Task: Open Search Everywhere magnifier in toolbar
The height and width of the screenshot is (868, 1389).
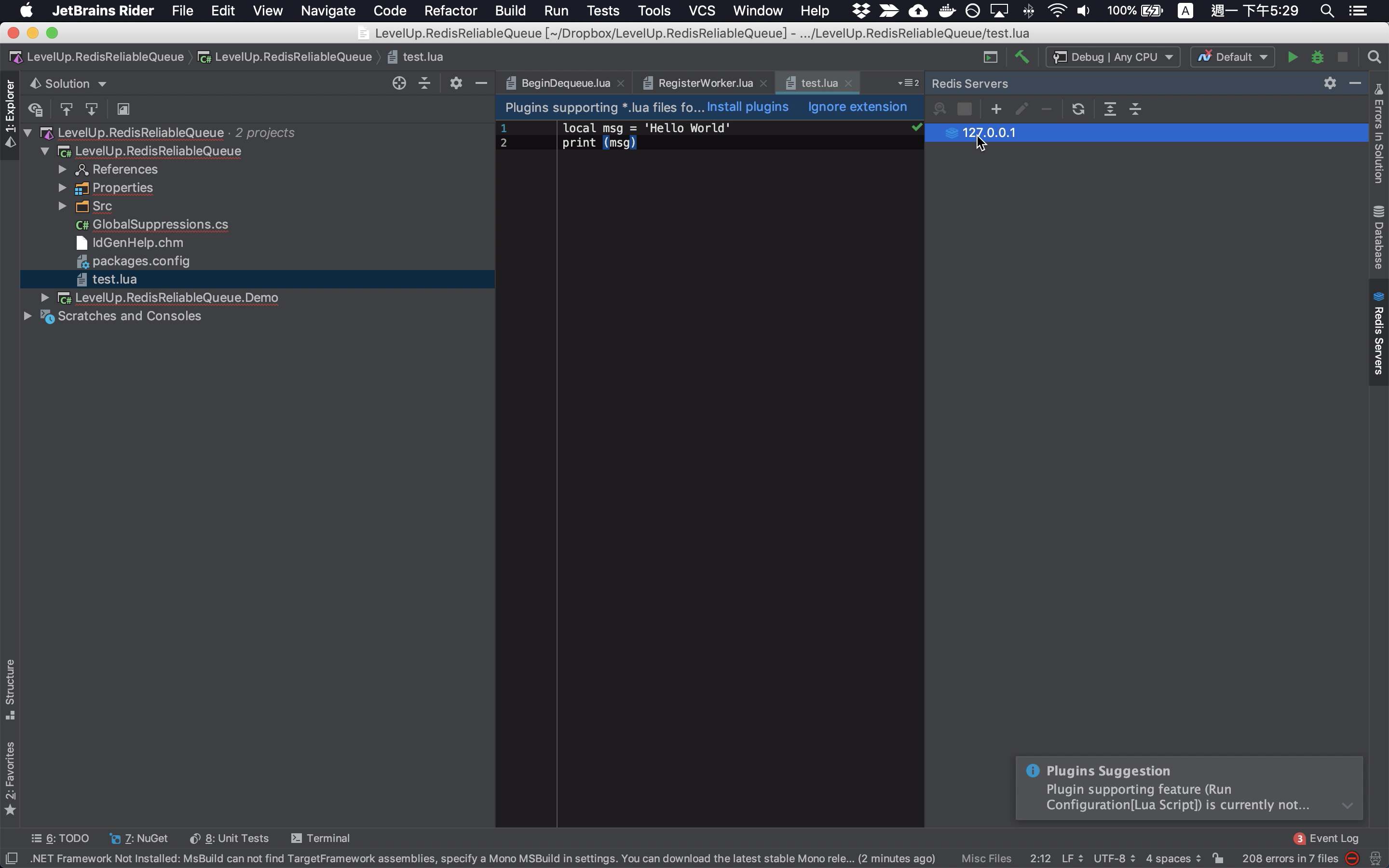Action: [x=1374, y=57]
